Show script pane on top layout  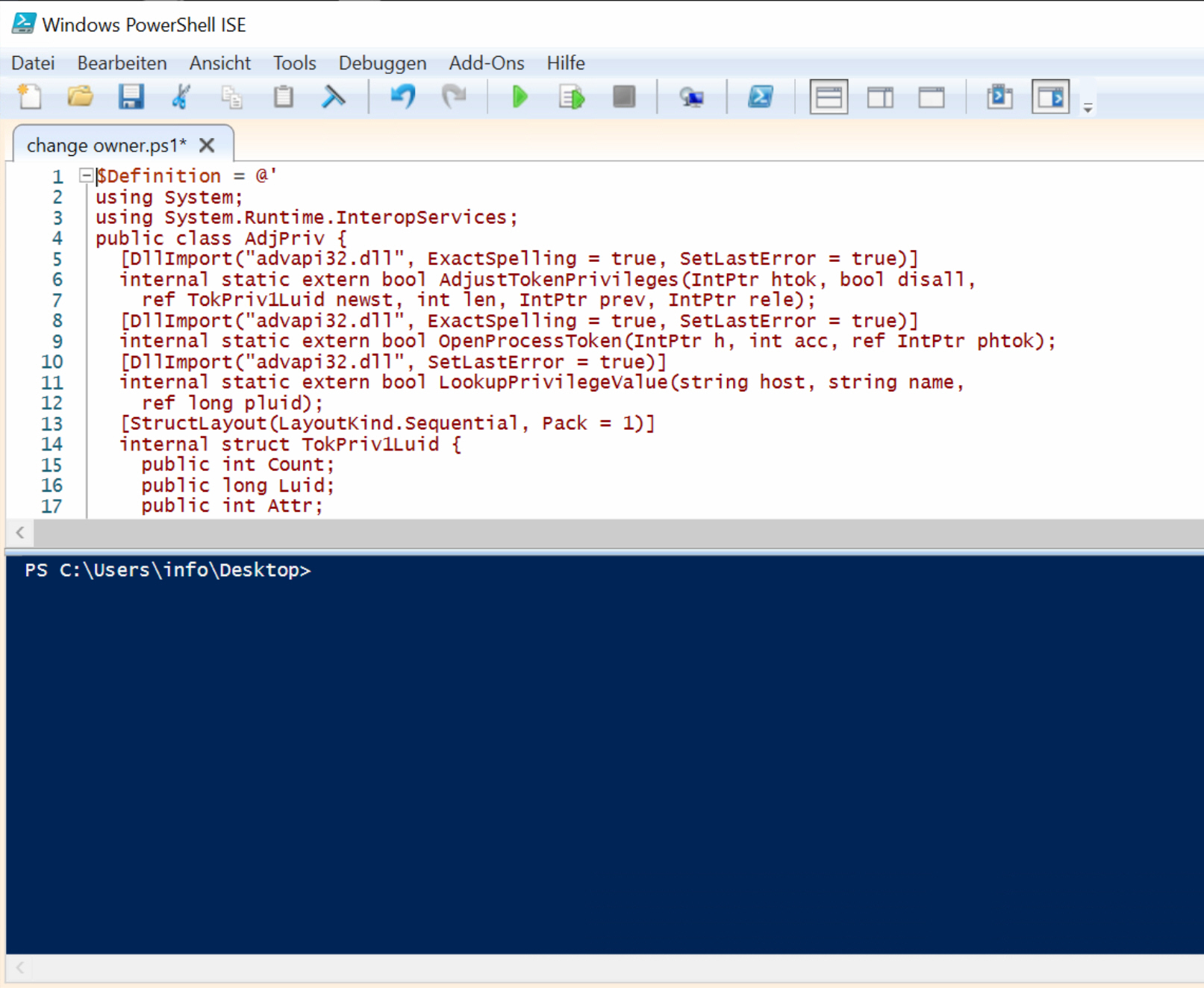829,97
